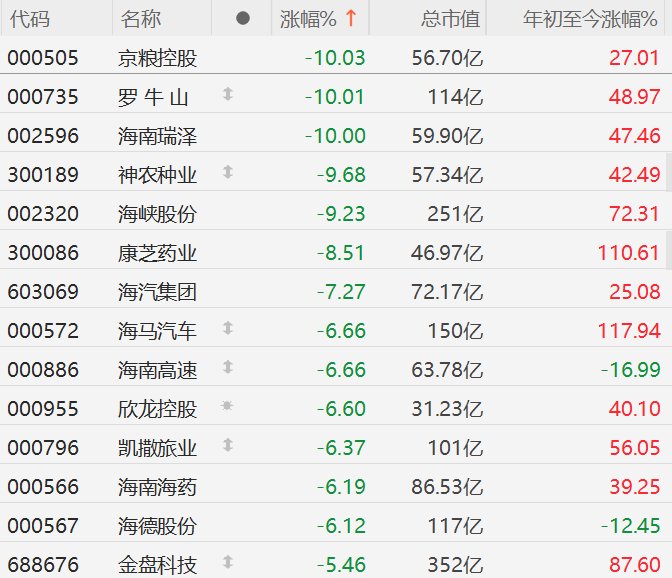
Task: Select stock code 000796
Action: 43,448
